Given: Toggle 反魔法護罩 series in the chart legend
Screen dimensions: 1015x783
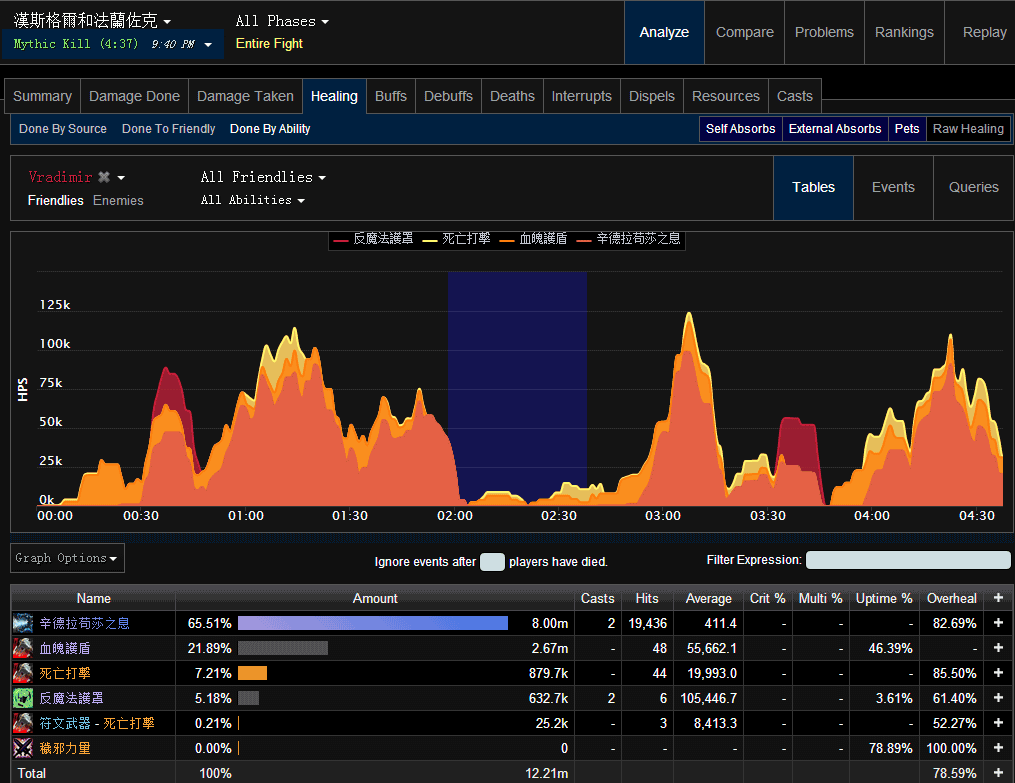Looking at the screenshot, I should pos(374,239).
